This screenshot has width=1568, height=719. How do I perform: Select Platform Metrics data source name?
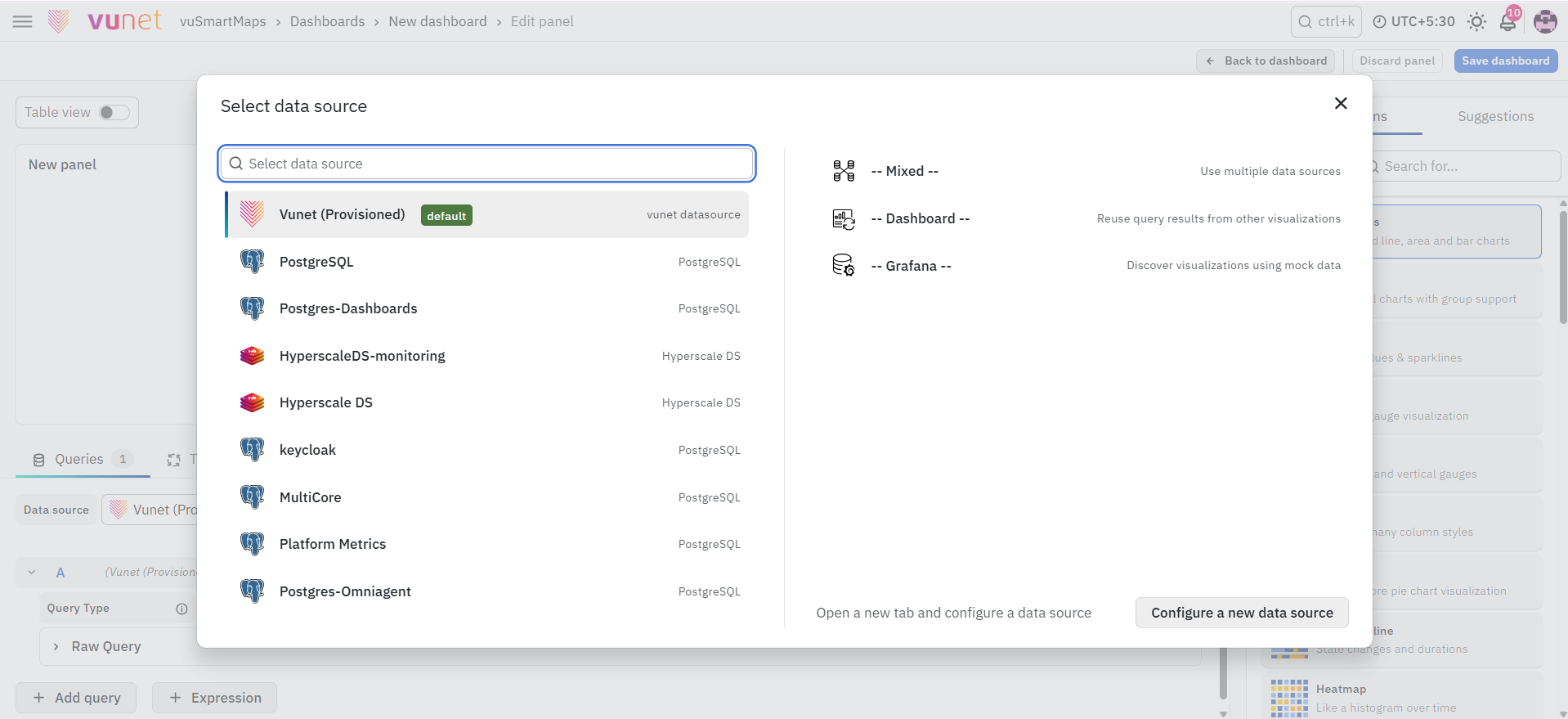click(x=333, y=544)
